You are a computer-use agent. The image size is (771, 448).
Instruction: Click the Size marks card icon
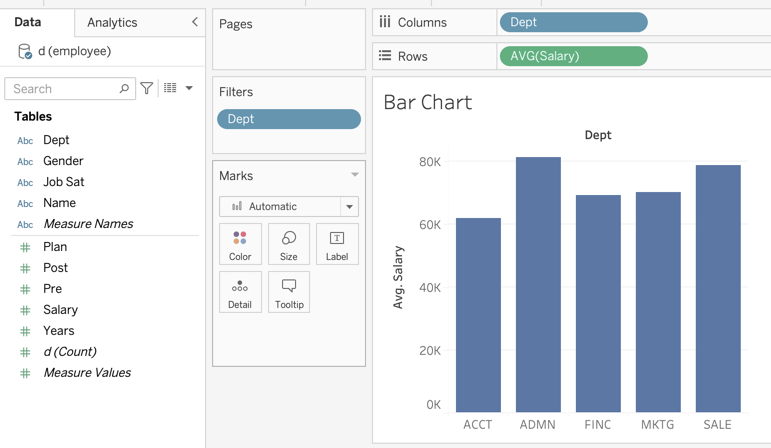(x=289, y=244)
